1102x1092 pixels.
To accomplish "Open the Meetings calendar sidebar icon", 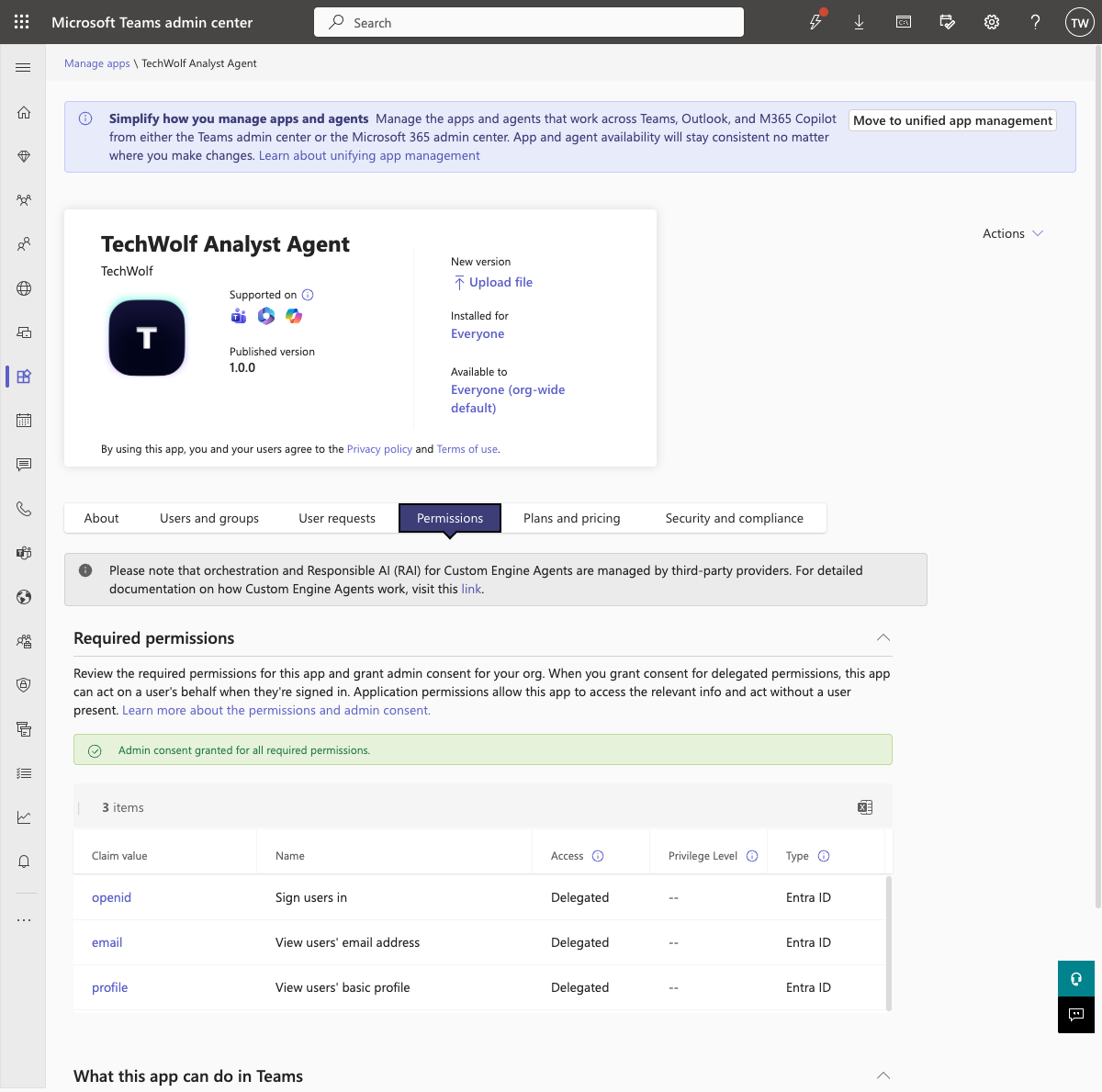I will (x=24, y=421).
